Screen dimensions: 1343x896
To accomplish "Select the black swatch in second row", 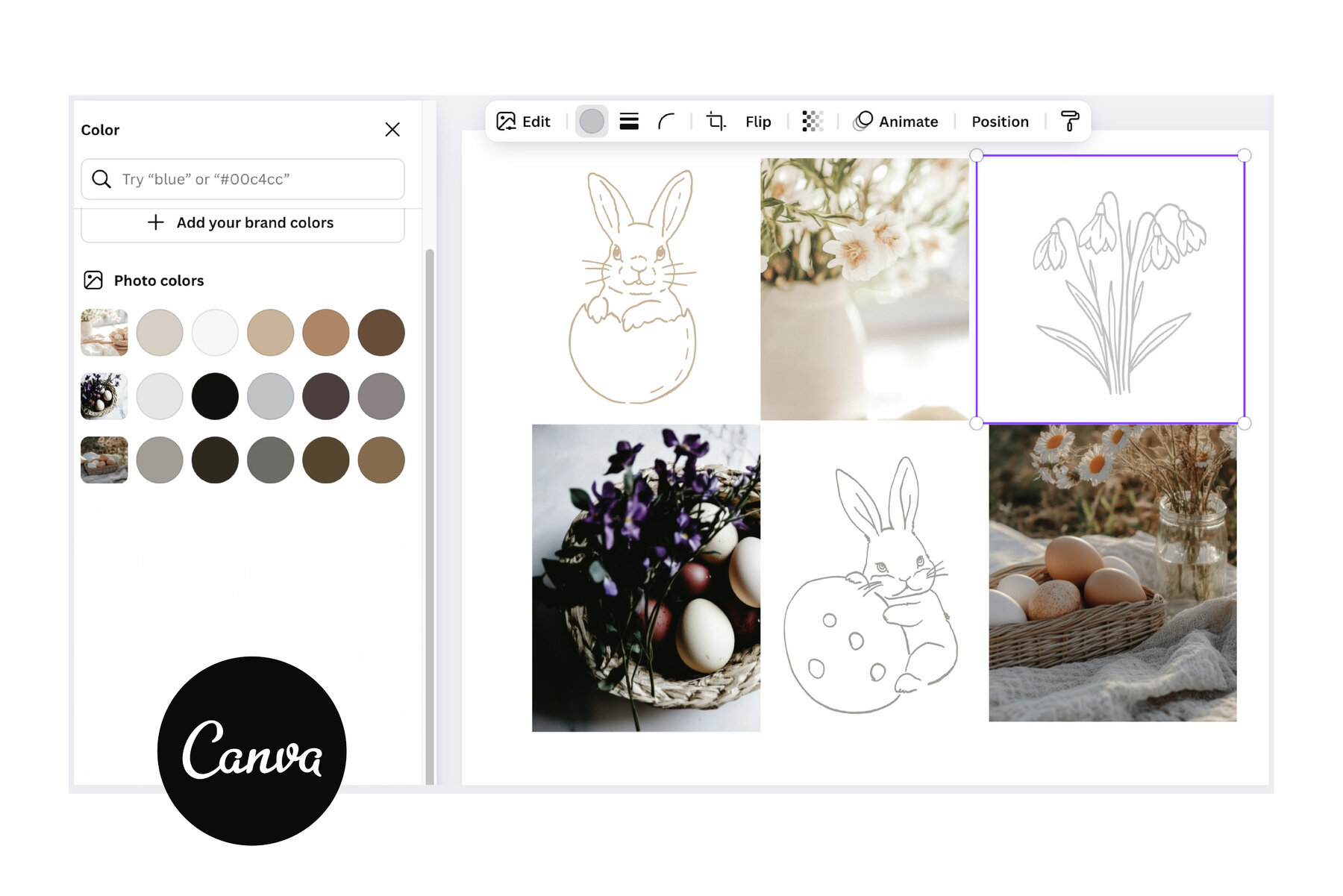I will pyautogui.click(x=215, y=396).
